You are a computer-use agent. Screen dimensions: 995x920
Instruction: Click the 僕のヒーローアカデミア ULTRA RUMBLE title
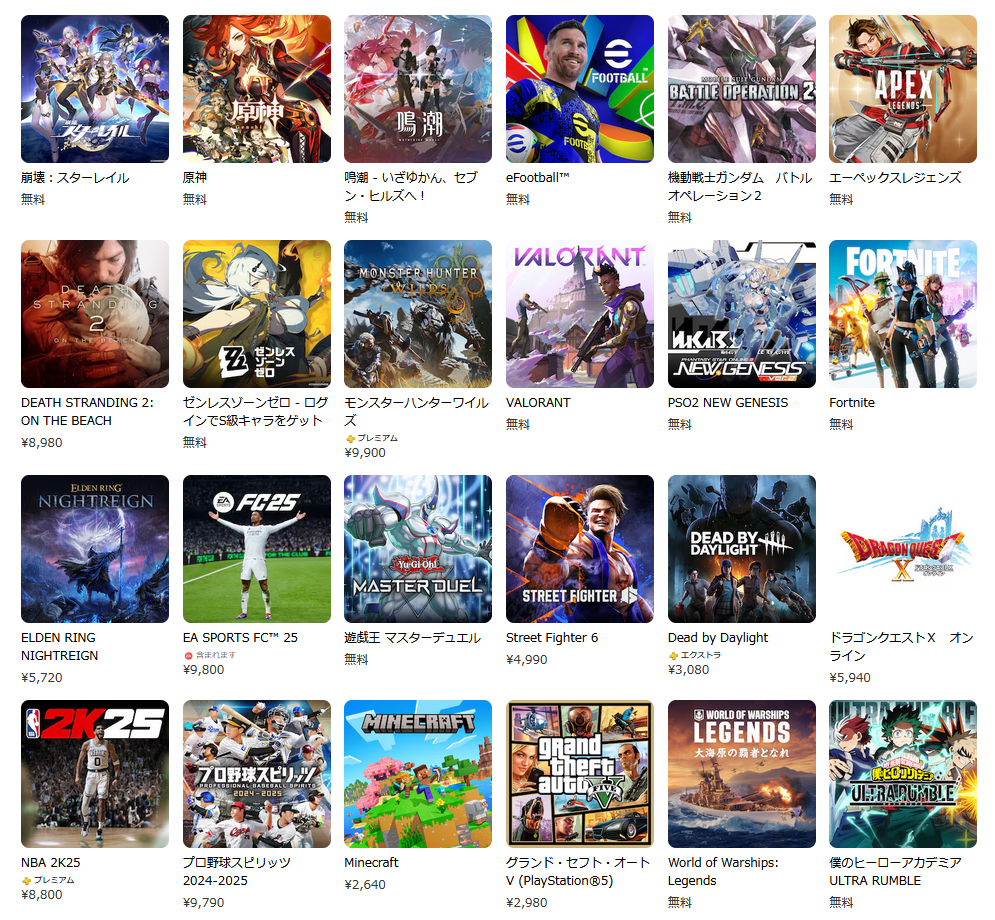coord(895,872)
